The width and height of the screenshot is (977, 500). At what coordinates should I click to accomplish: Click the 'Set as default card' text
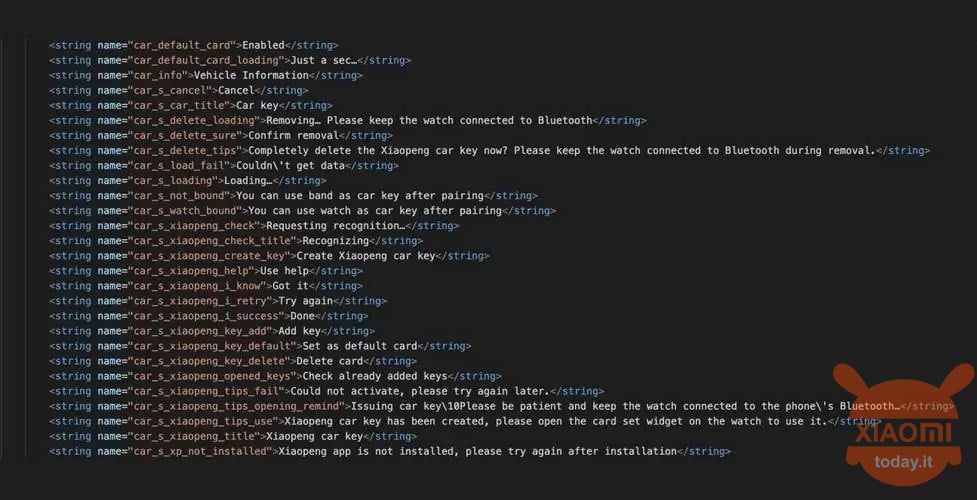[360, 346]
